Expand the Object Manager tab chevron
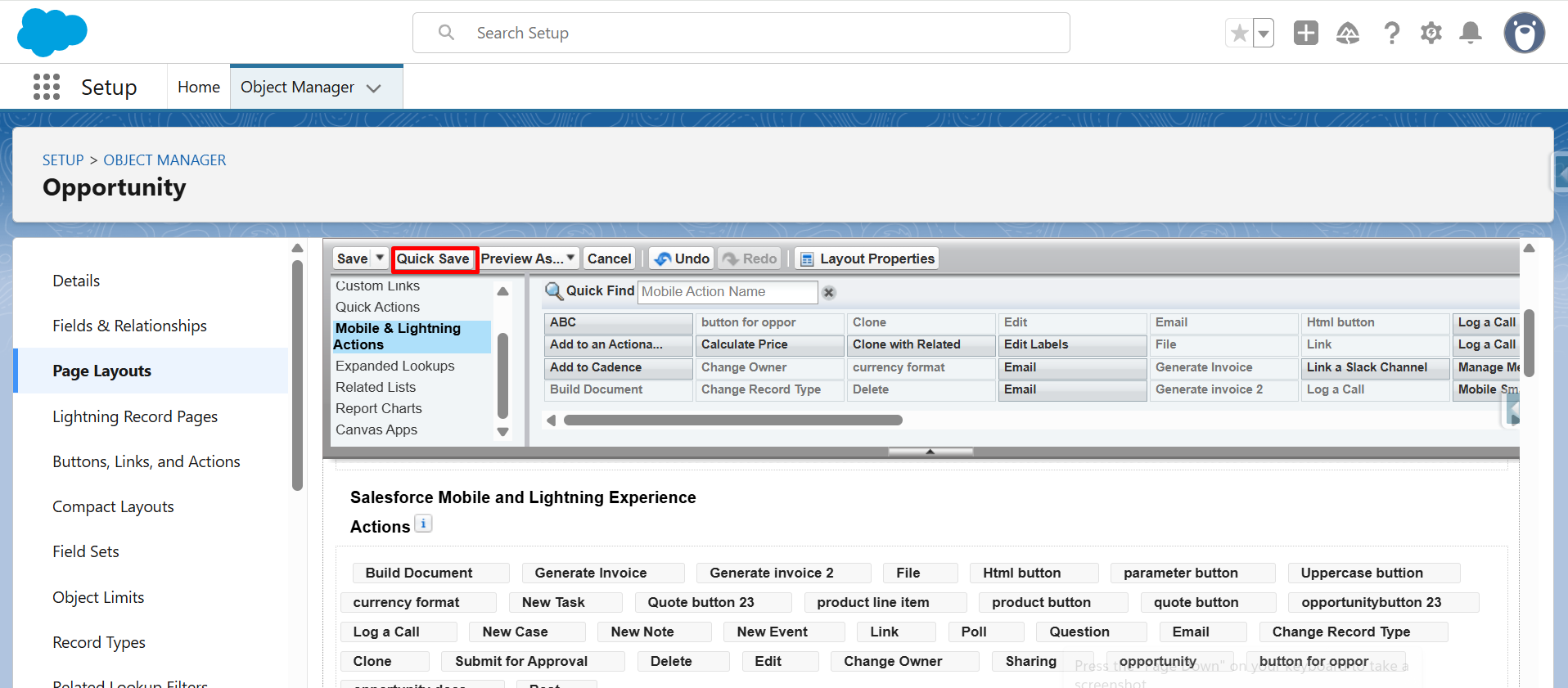1568x688 pixels. 374,88
